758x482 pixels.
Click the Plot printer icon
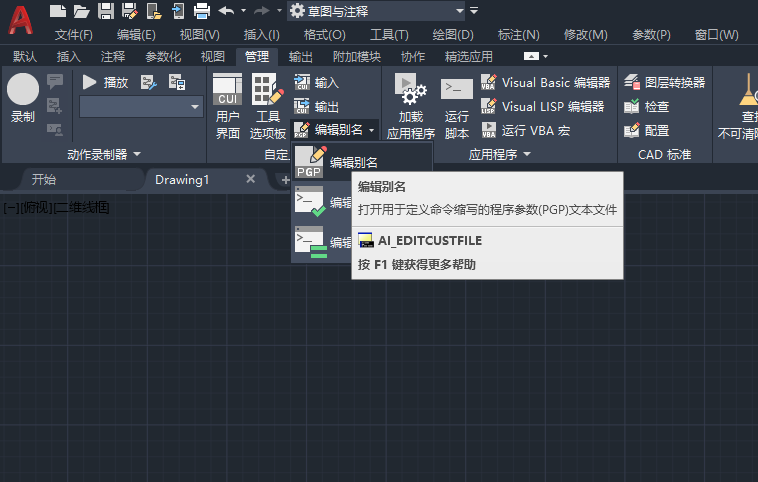click(x=202, y=11)
